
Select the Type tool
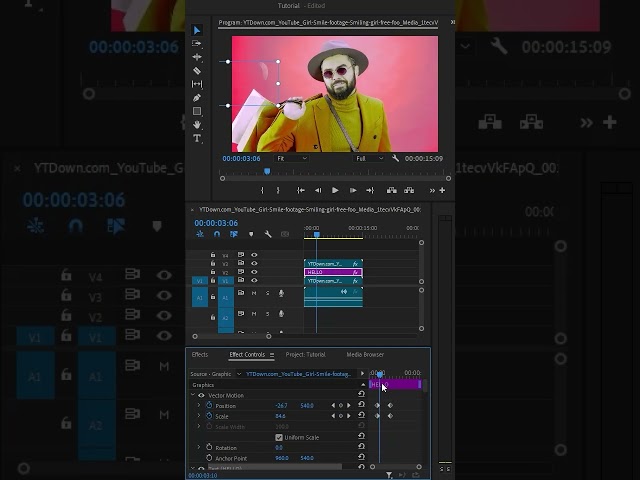point(197,138)
